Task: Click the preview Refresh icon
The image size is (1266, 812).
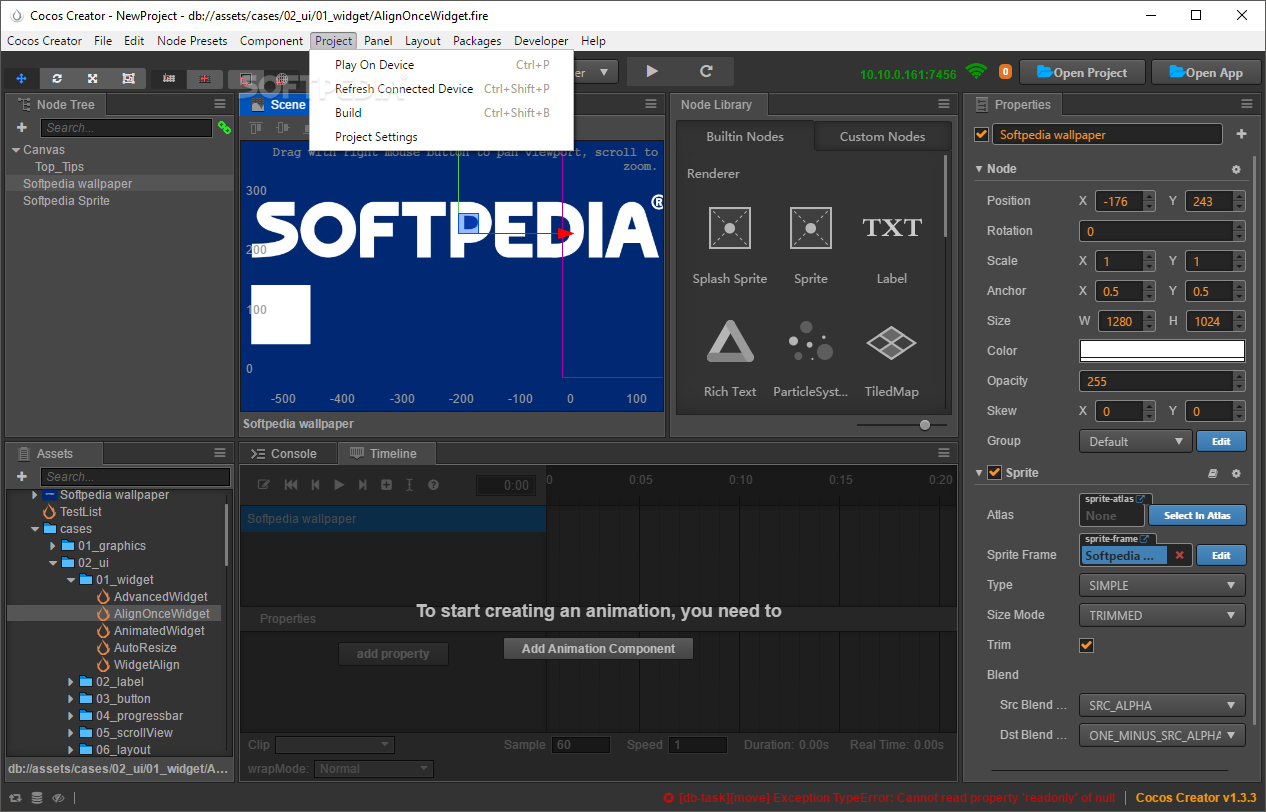Action: pos(706,72)
